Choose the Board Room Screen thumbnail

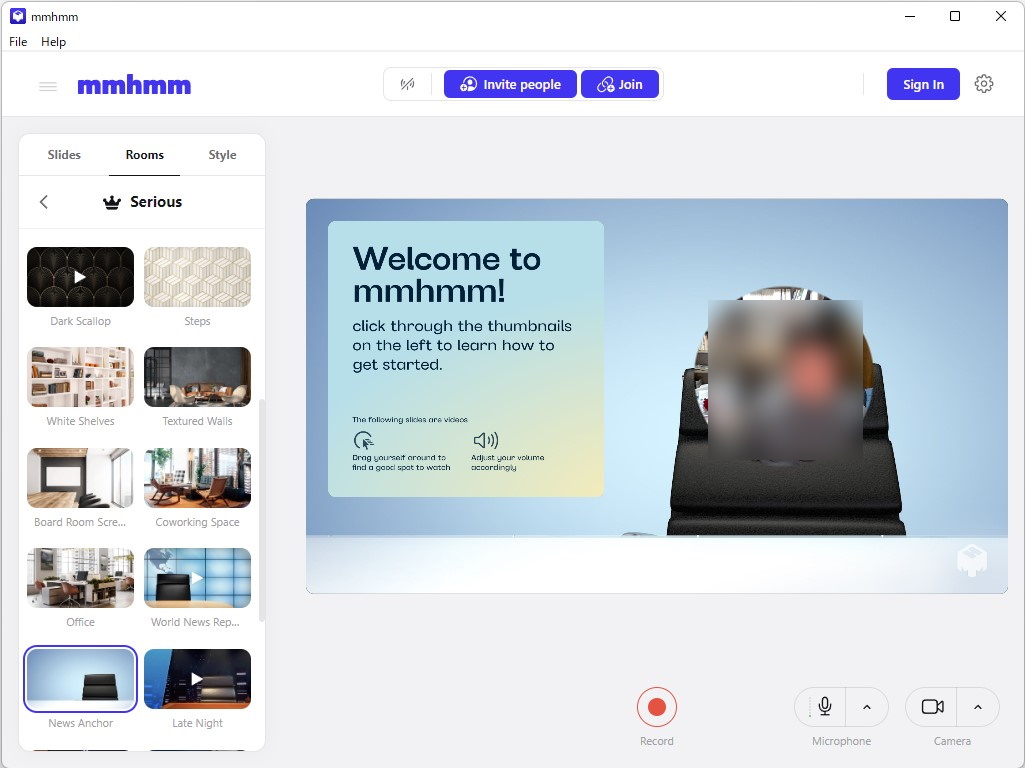click(80, 478)
